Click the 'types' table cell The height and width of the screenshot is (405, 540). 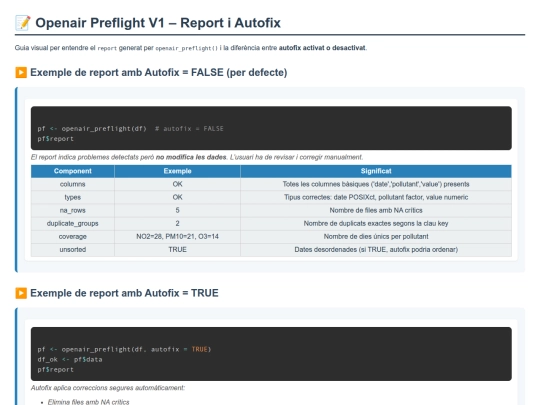coord(73,197)
